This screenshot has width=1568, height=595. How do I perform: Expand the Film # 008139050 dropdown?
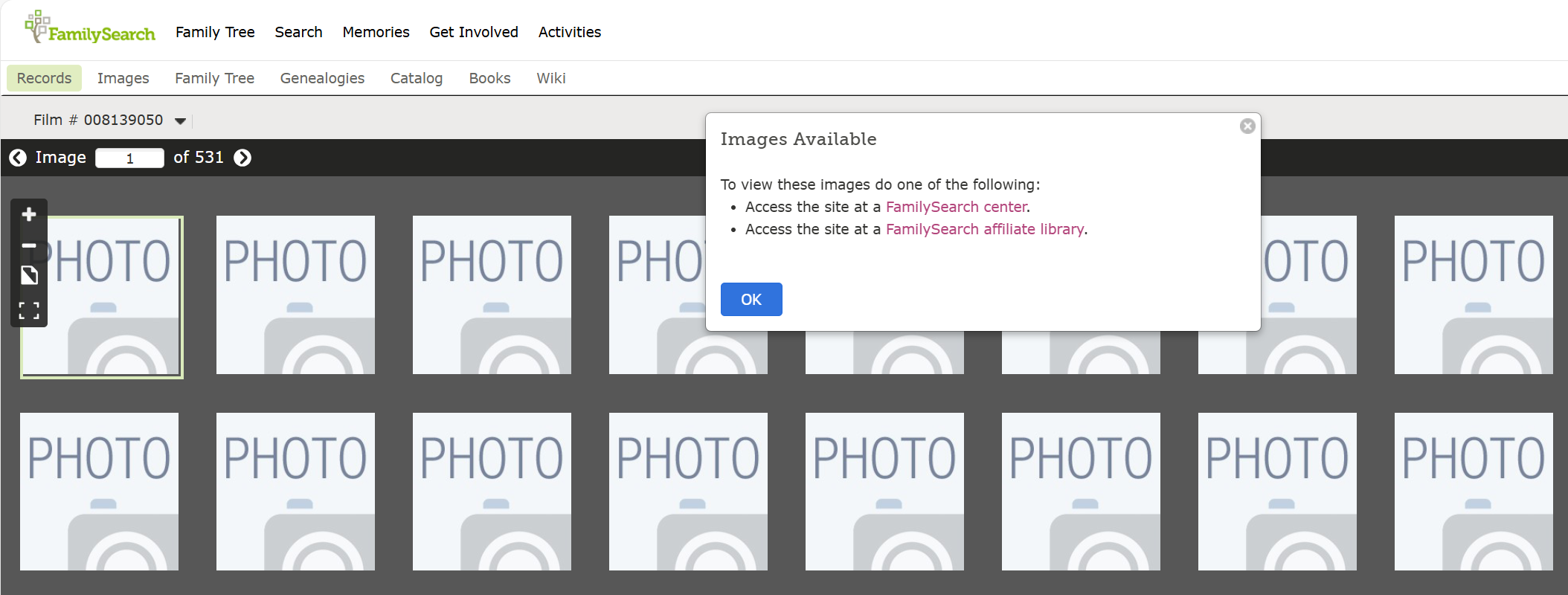click(180, 120)
